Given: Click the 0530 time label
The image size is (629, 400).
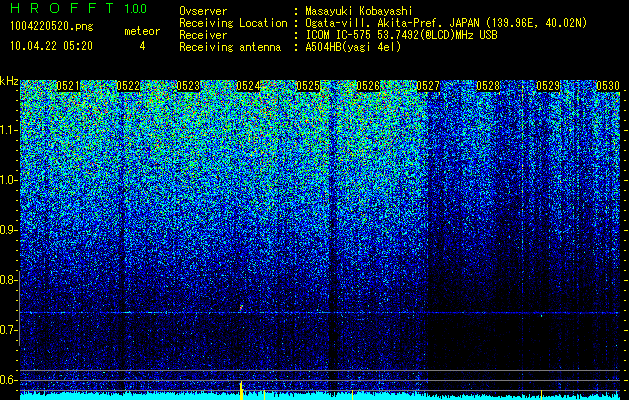Looking at the screenshot, I should 608,86.
